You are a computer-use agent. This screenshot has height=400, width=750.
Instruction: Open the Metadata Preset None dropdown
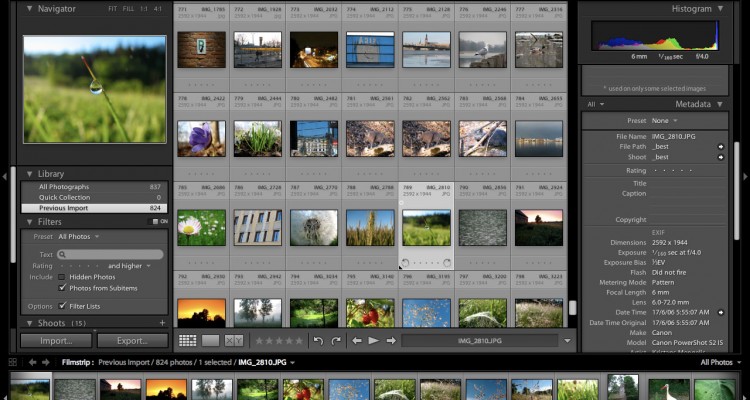coord(660,122)
